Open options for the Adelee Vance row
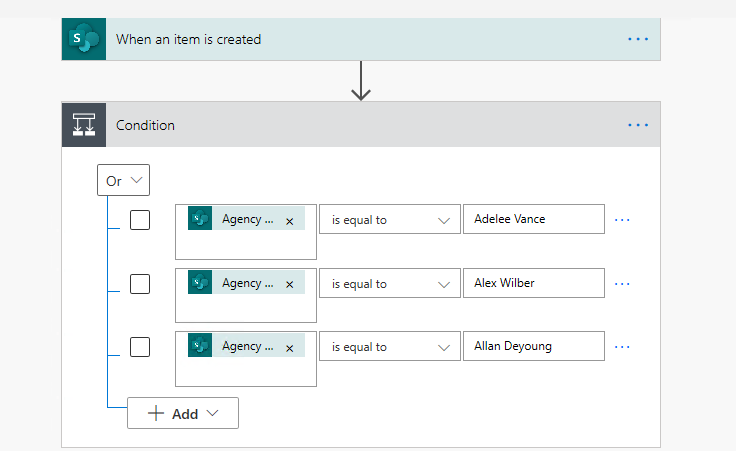The image size is (736, 451). pyautogui.click(x=622, y=220)
